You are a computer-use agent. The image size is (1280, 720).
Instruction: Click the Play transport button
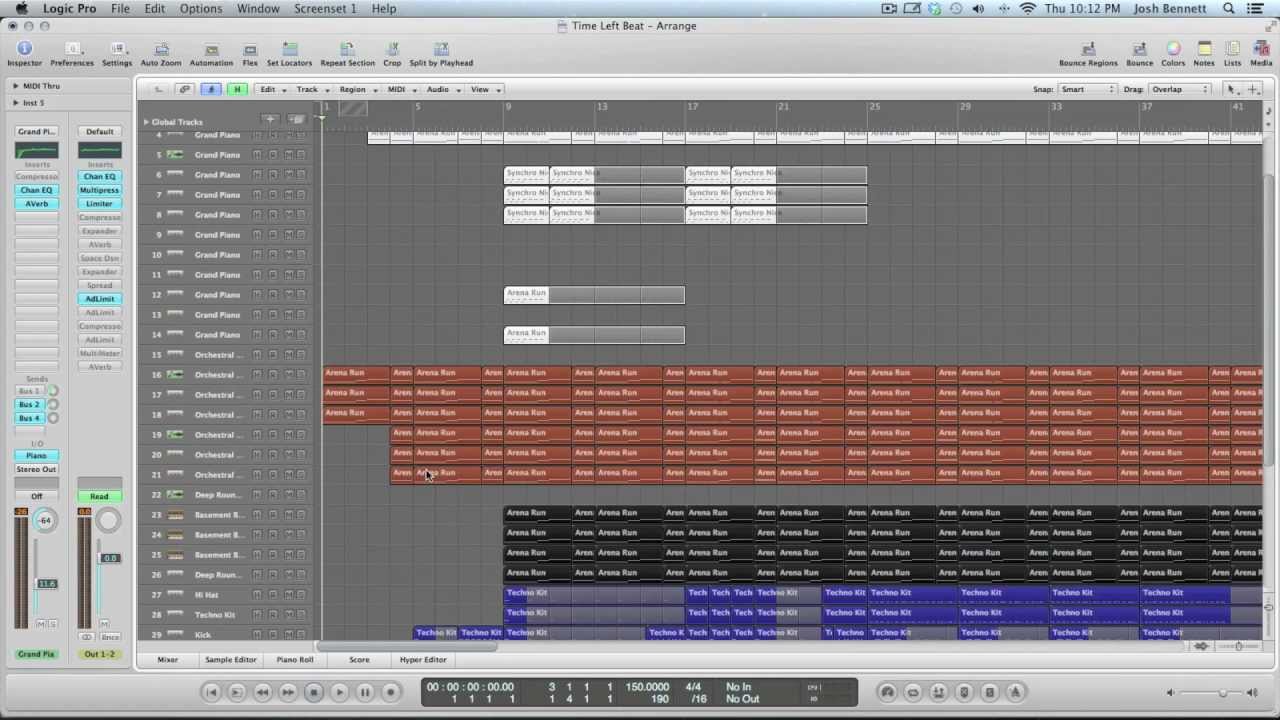point(339,692)
